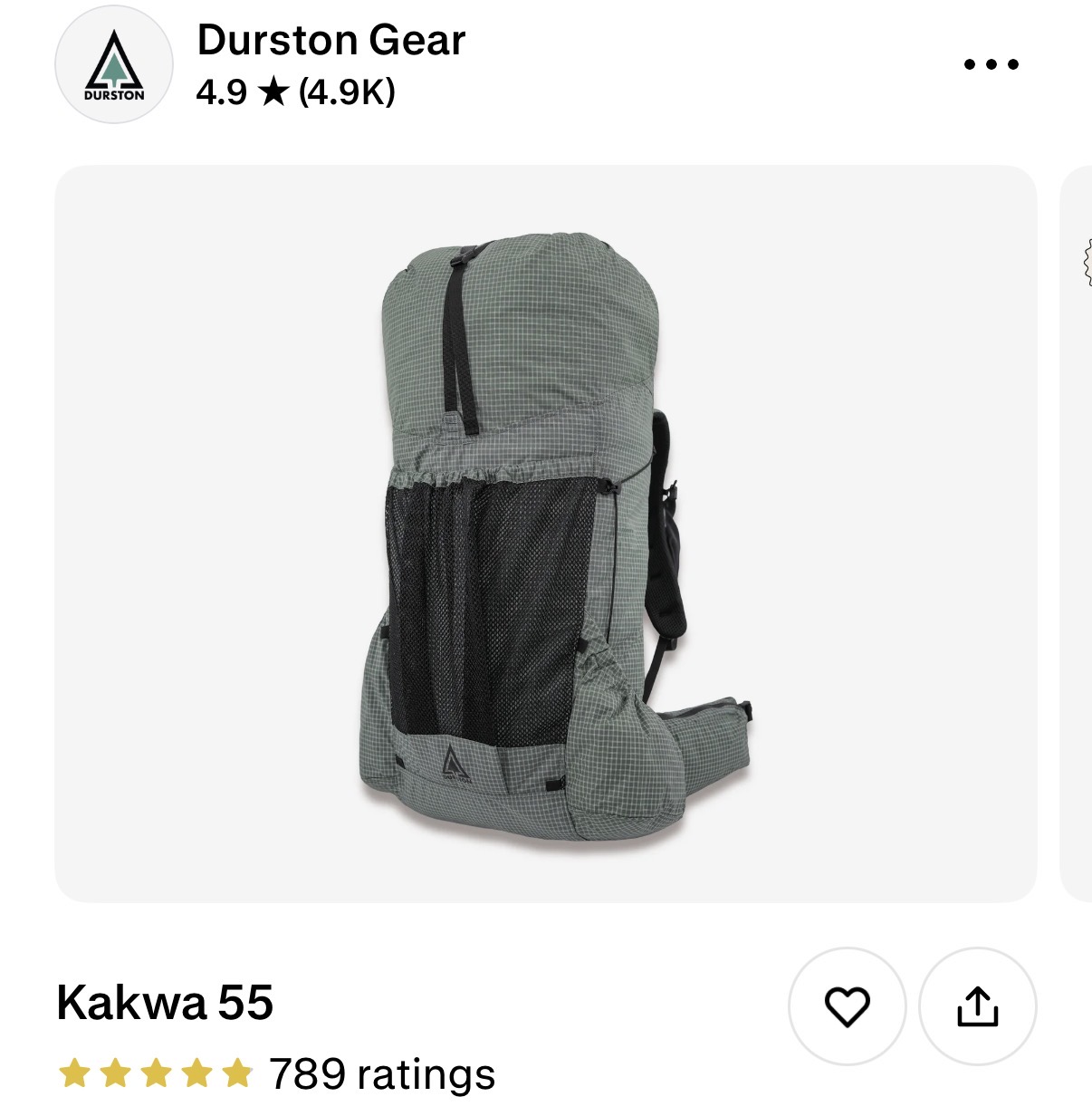This screenshot has height=1116, width=1092.
Task: Tap the fourth yellow rating star
Action: tap(196, 1073)
